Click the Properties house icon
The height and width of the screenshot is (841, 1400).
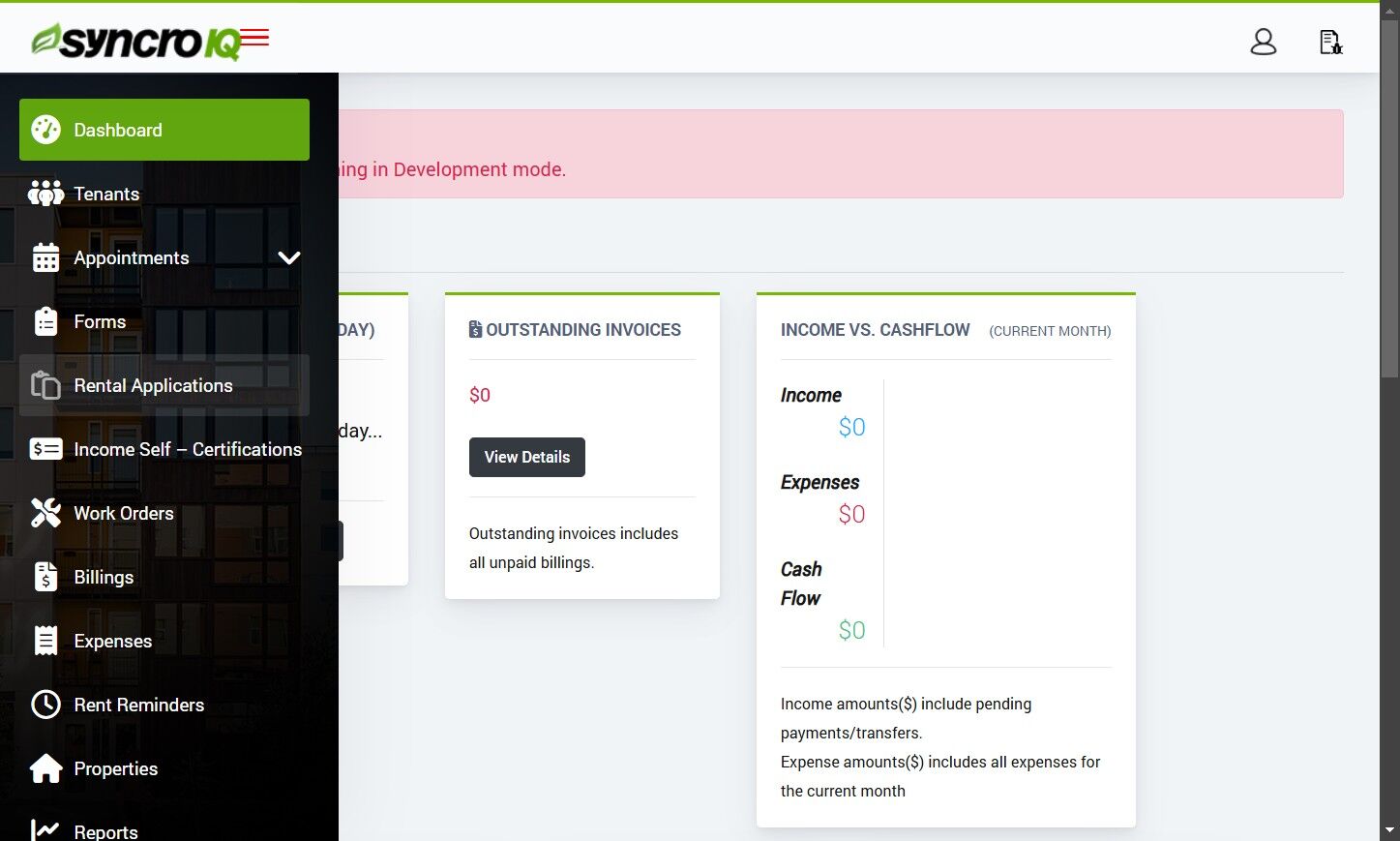pos(45,768)
